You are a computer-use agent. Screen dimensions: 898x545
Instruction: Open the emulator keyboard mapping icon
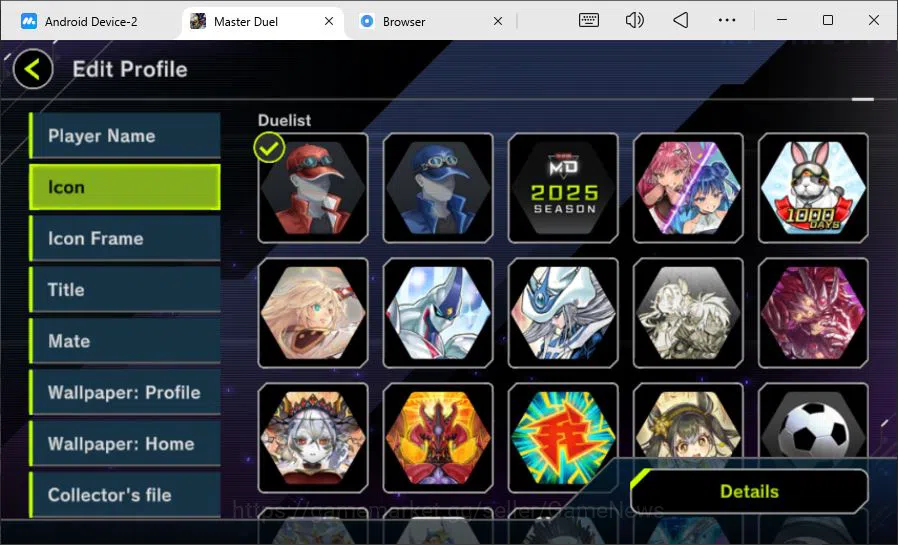pyautogui.click(x=589, y=21)
